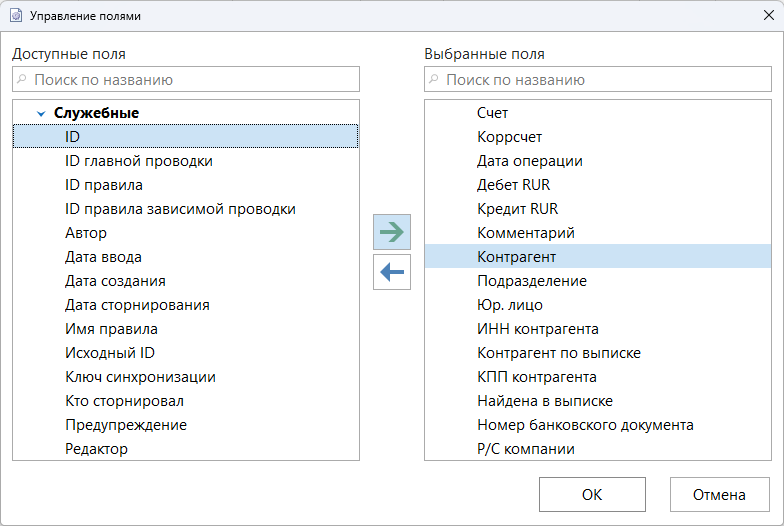Click search magnifier icon in available fields

point(22,79)
